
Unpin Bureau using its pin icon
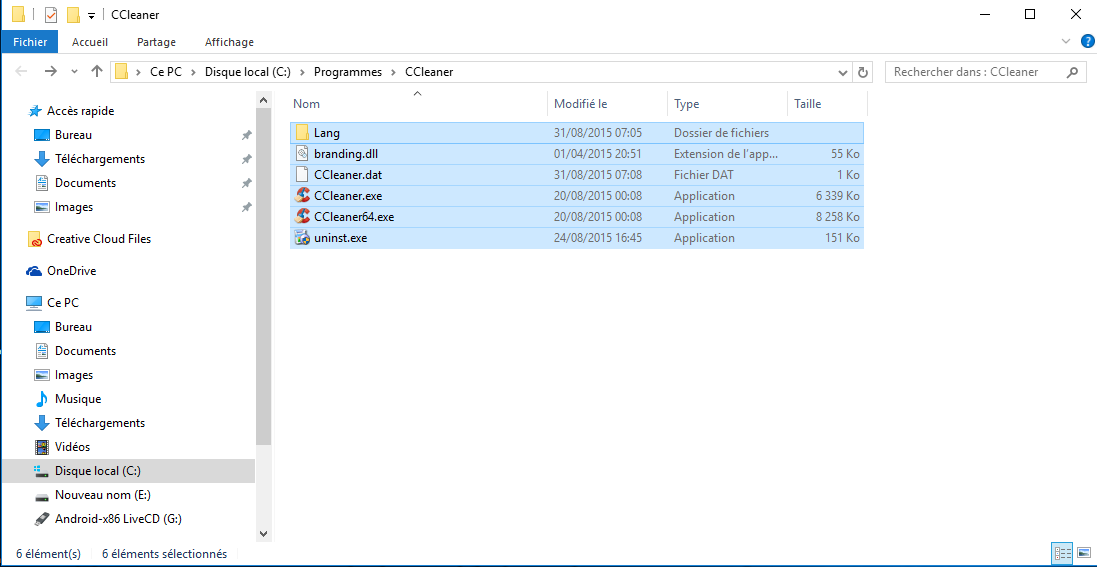click(x=246, y=135)
